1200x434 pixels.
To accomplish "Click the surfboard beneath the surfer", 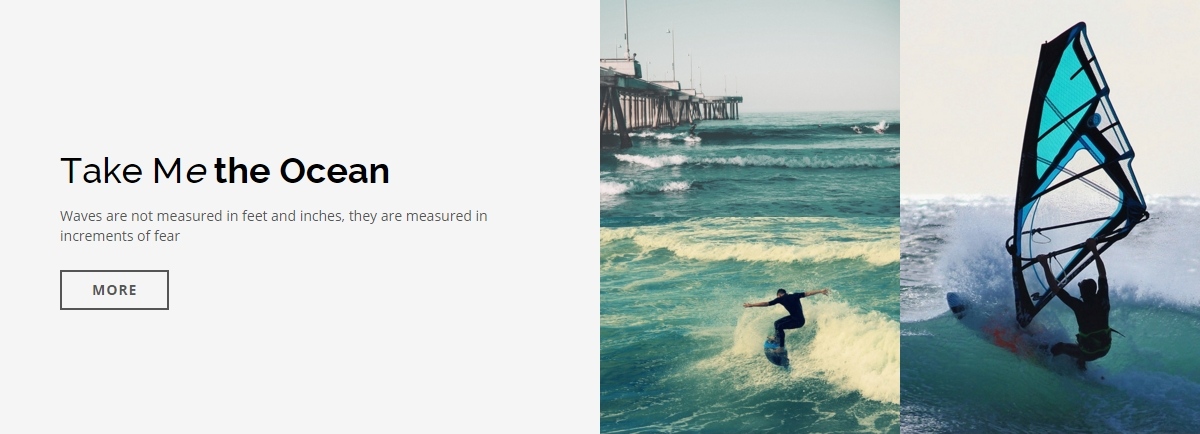I will point(776,352).
